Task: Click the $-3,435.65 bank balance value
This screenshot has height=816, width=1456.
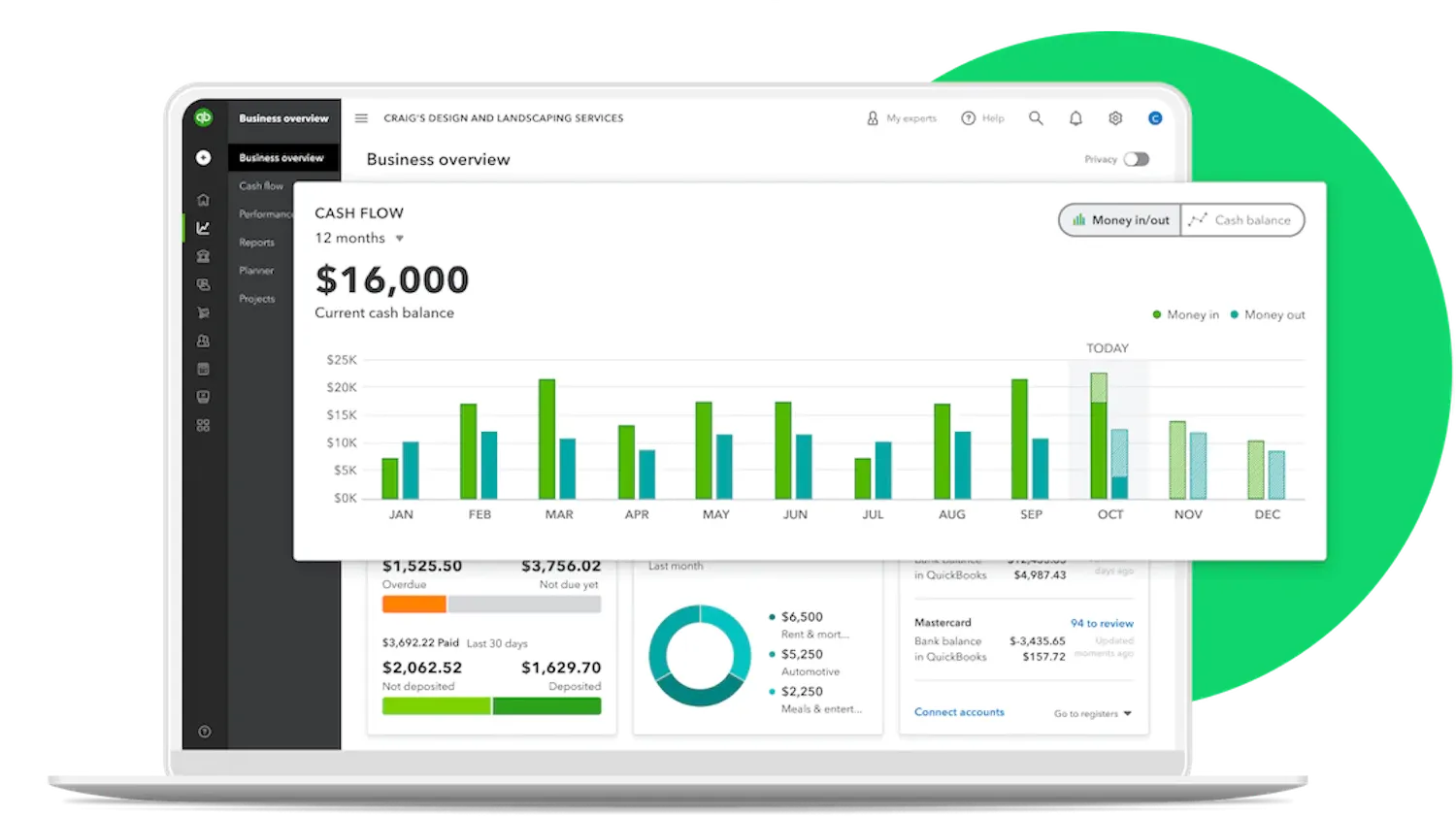Action: click(x=1037, y=641)
